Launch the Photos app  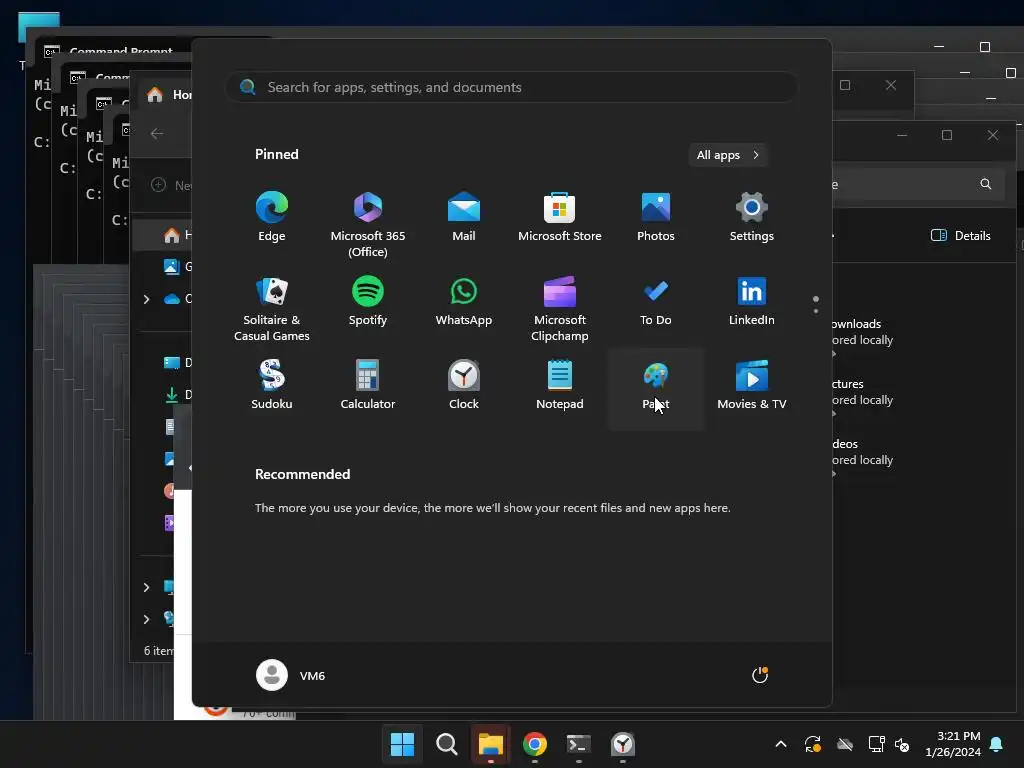[x=656, y=217]
